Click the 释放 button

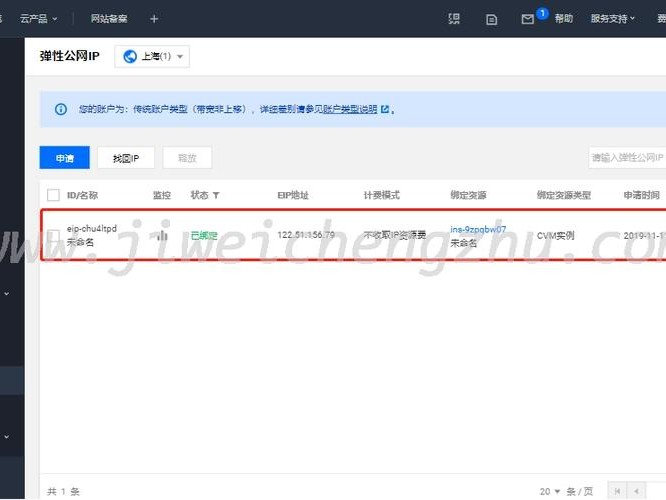(187, 158)
